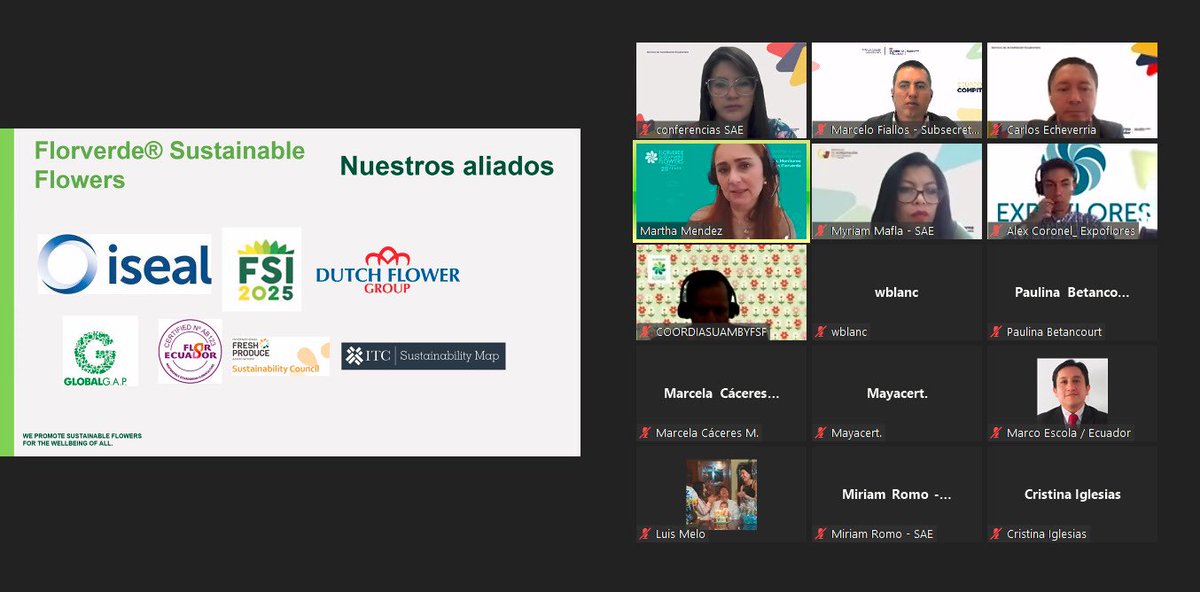This screenshot has width=1200, height=592.
Task: Select the Mayacert. participant tile
Action: click(897, 393)
